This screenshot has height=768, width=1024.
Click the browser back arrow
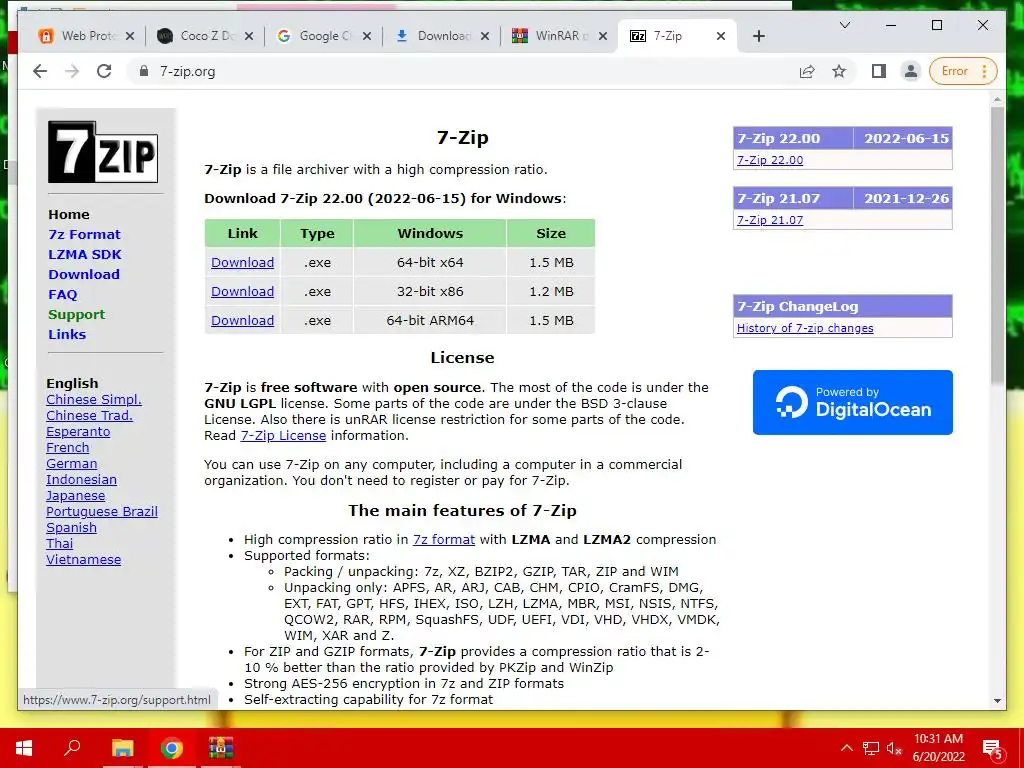40,71
